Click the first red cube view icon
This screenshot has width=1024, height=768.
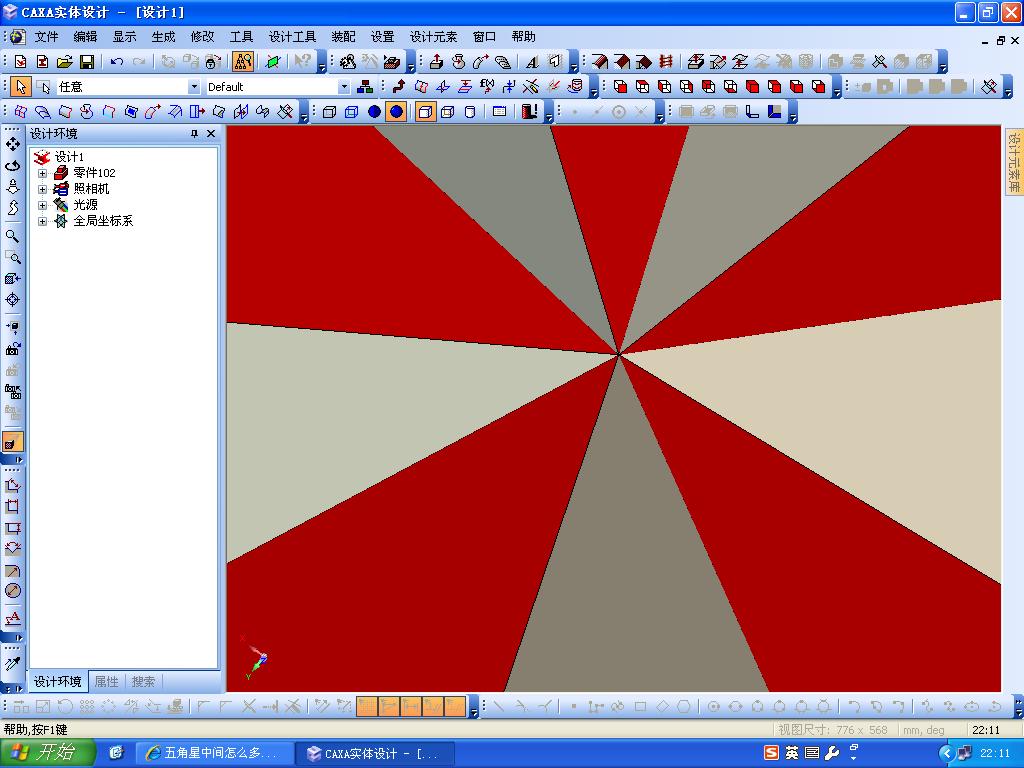[620, 87]
